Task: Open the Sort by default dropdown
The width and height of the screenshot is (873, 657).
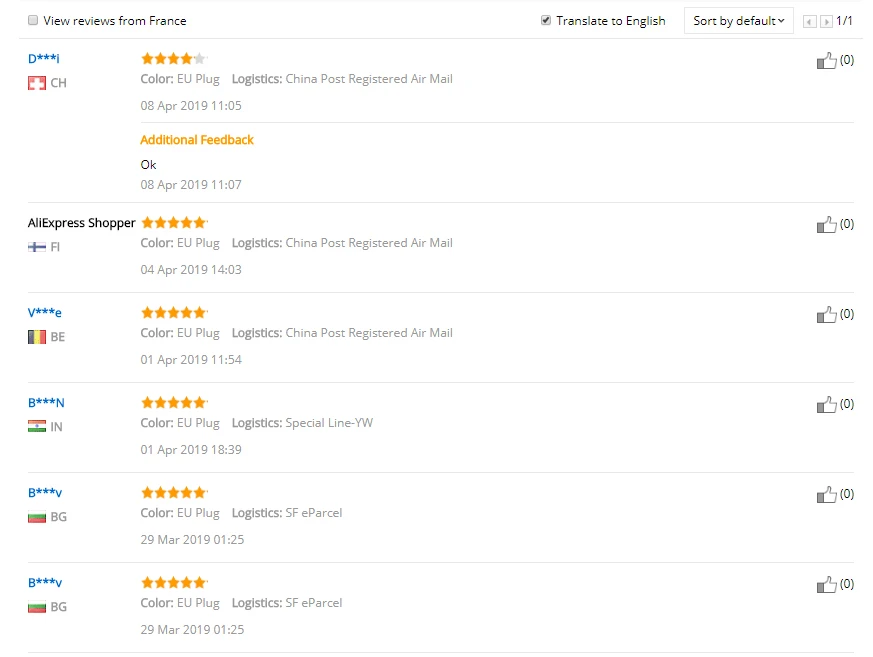Action: point(738,21)
